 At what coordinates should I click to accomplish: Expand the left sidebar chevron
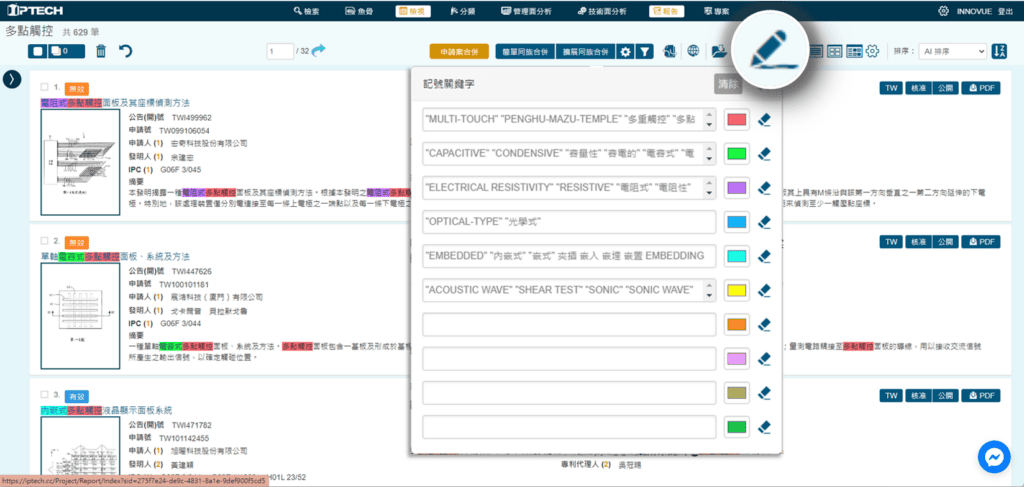click(12, 79)
